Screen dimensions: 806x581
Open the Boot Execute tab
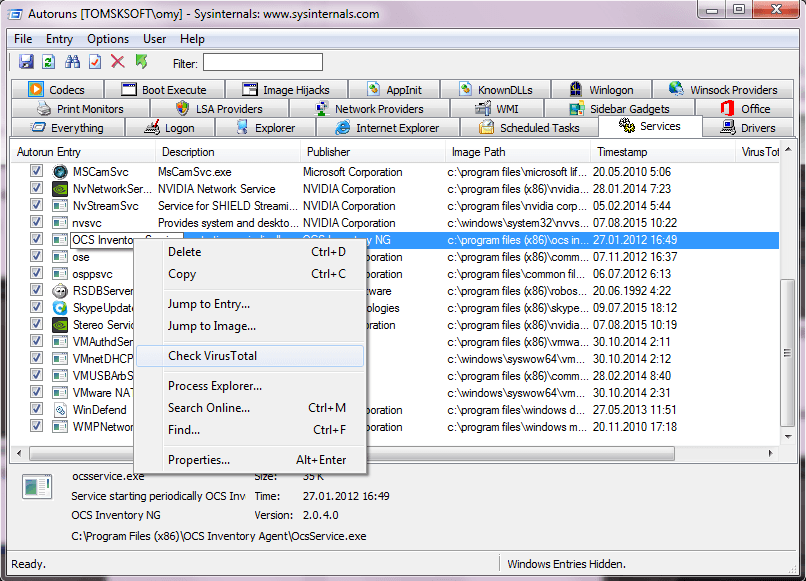coord(164,89)
